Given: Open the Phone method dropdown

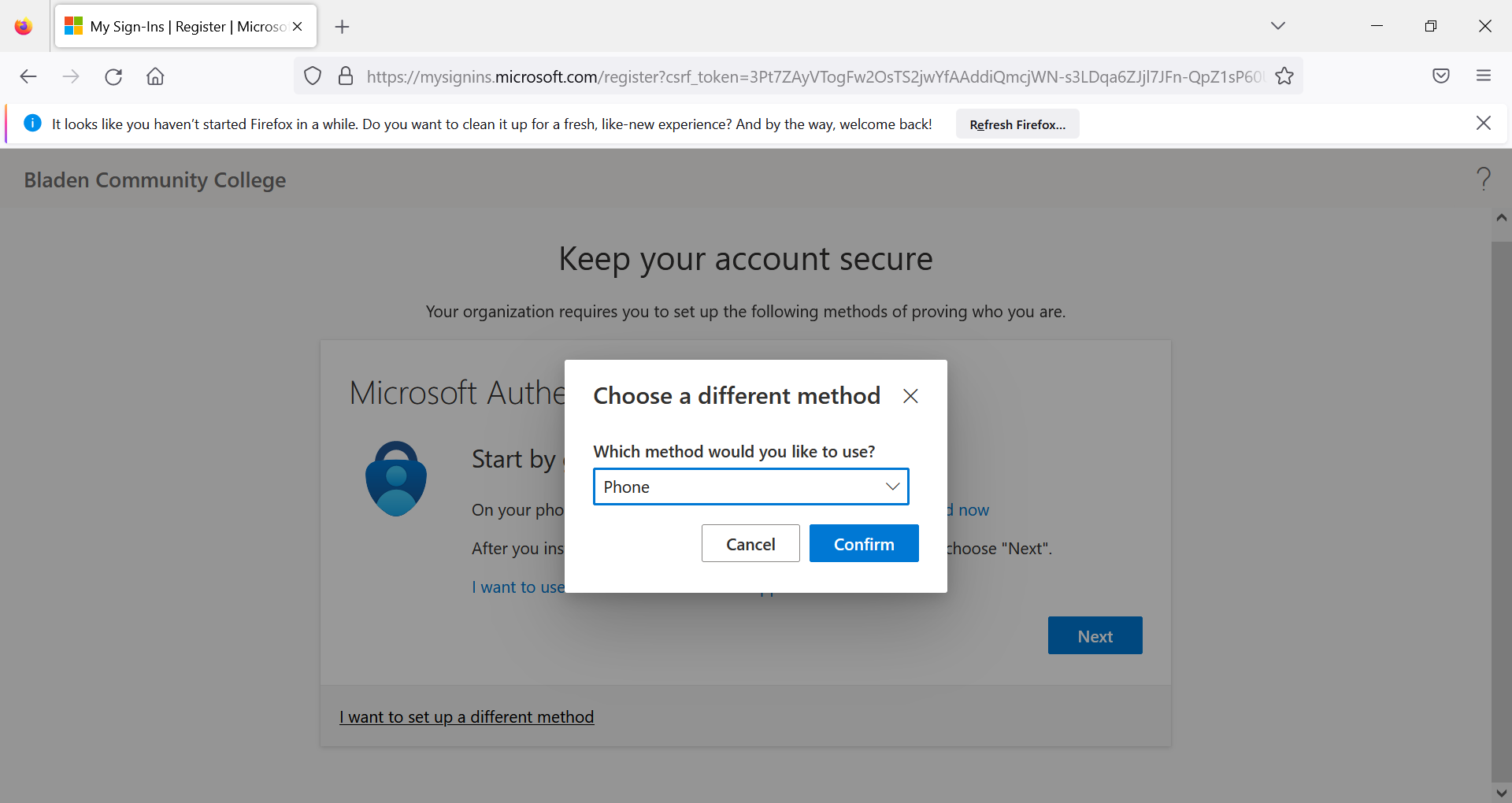Looking at the screenshot, I should (x=750, y=487).
